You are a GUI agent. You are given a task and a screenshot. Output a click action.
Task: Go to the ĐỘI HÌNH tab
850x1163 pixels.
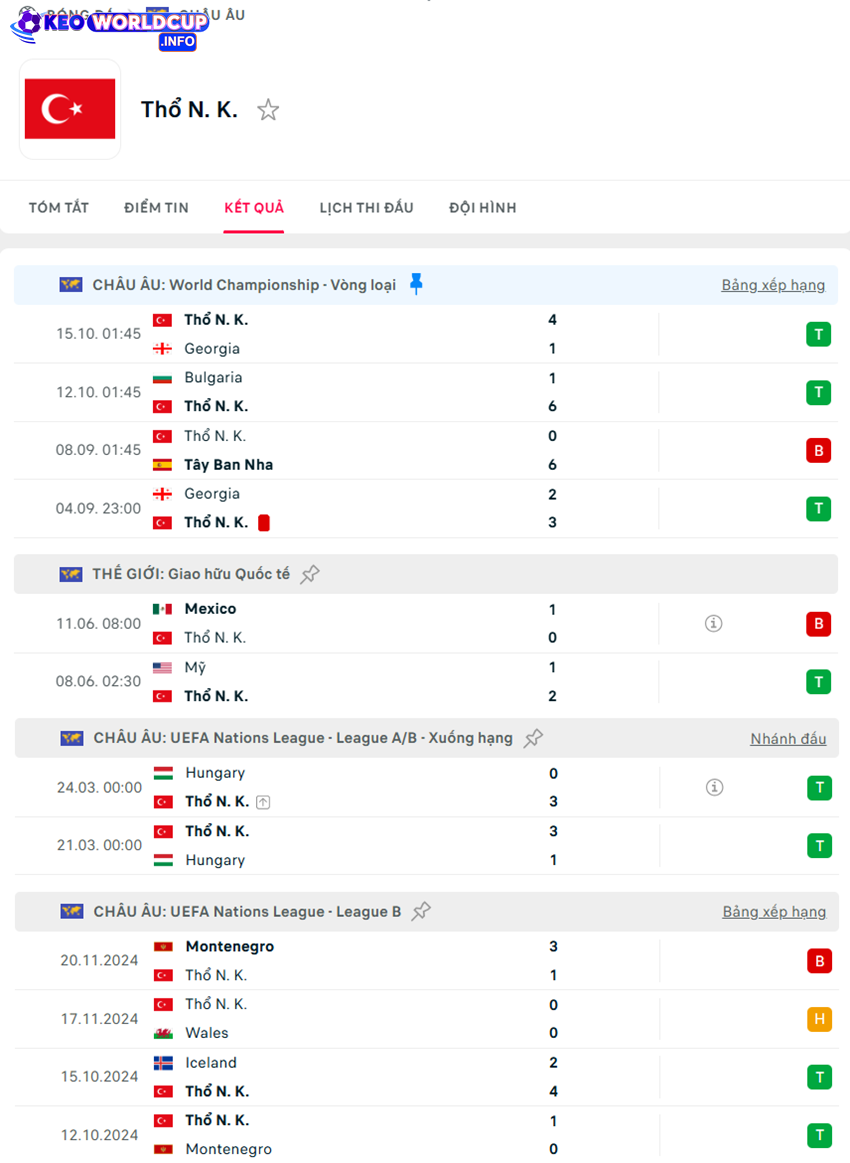[483, 208]
